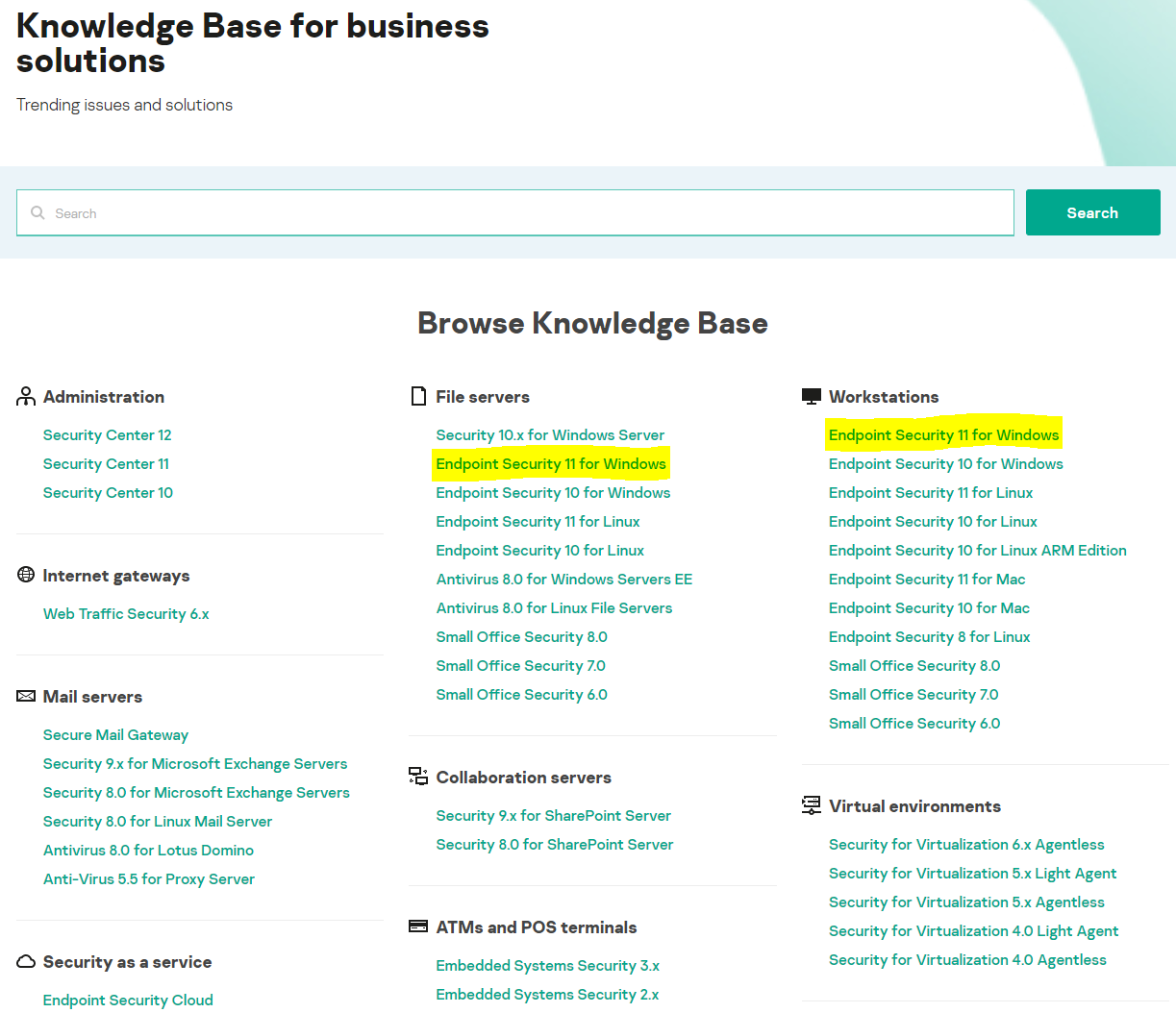
Task: Click the ATMs and POS terminals card icon
Action: 418,927
